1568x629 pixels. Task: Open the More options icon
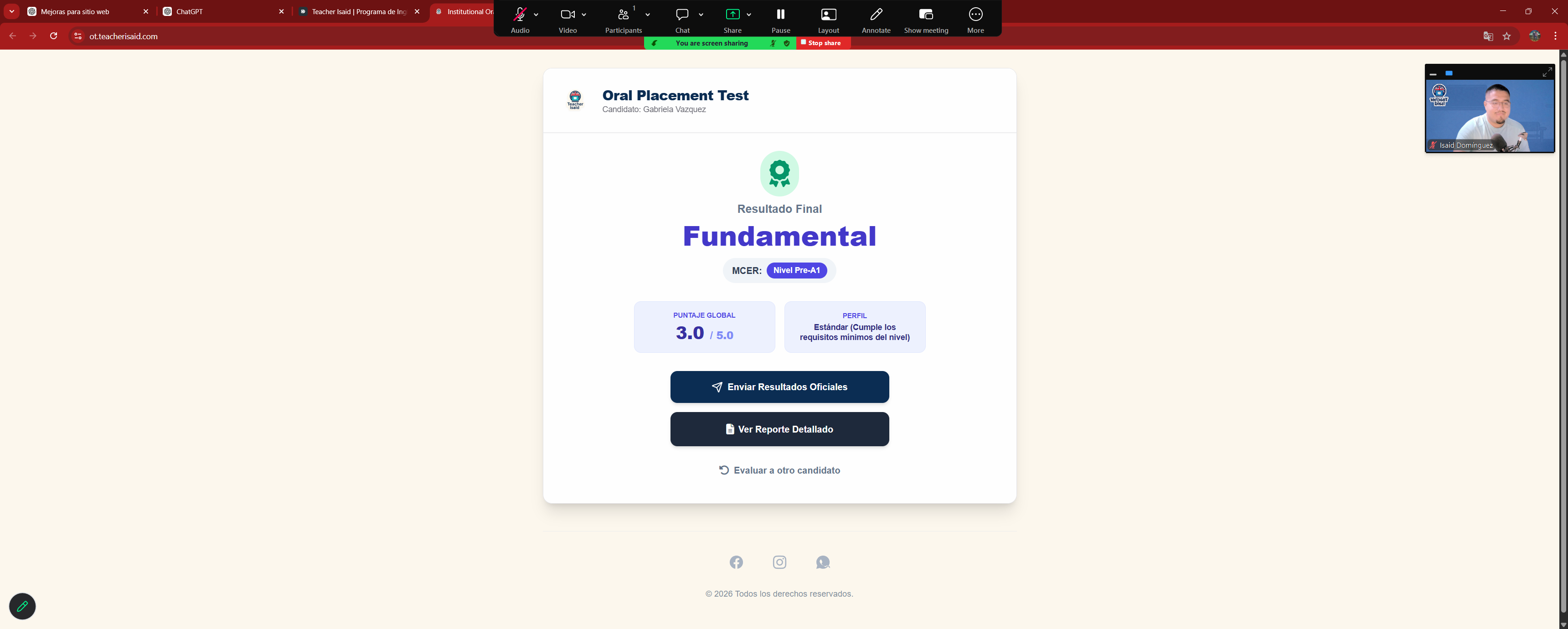(x=975, y=15)
